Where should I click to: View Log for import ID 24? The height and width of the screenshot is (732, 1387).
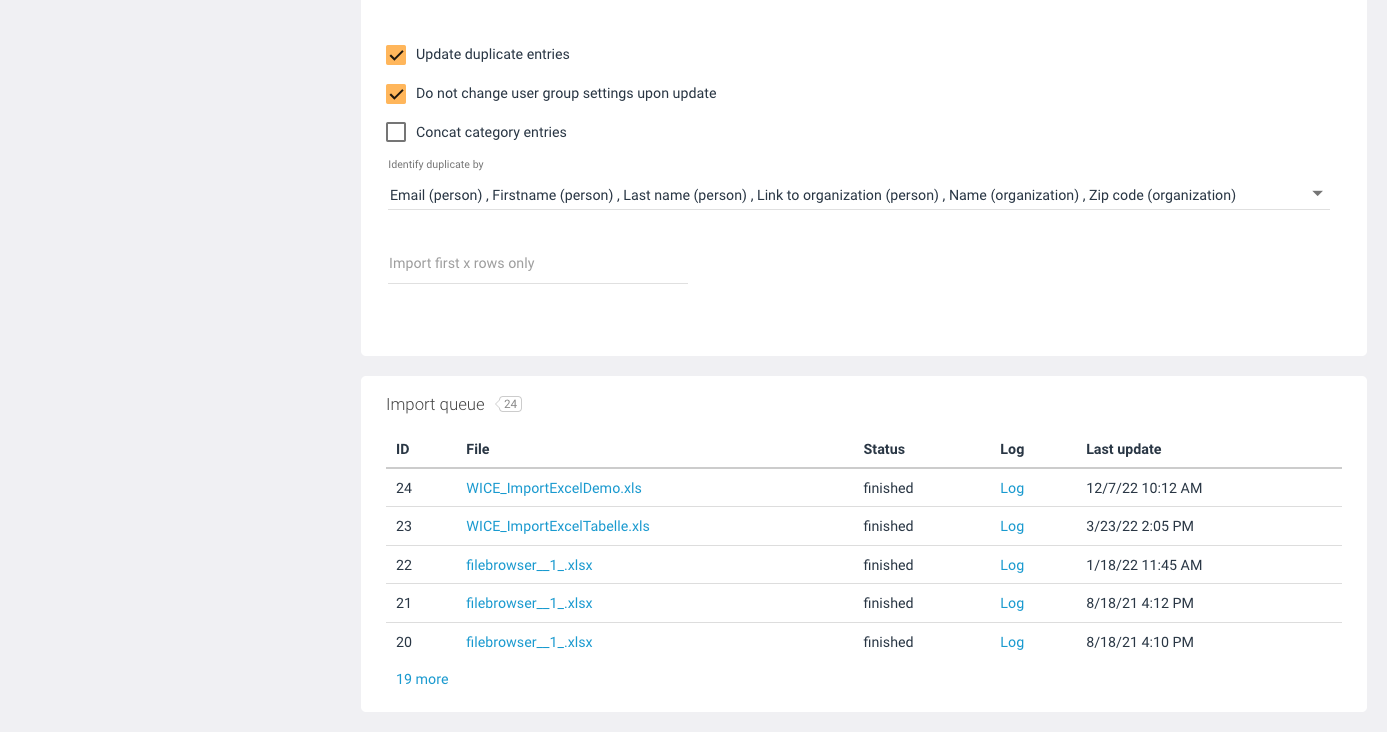click(x=1012, y=488)
